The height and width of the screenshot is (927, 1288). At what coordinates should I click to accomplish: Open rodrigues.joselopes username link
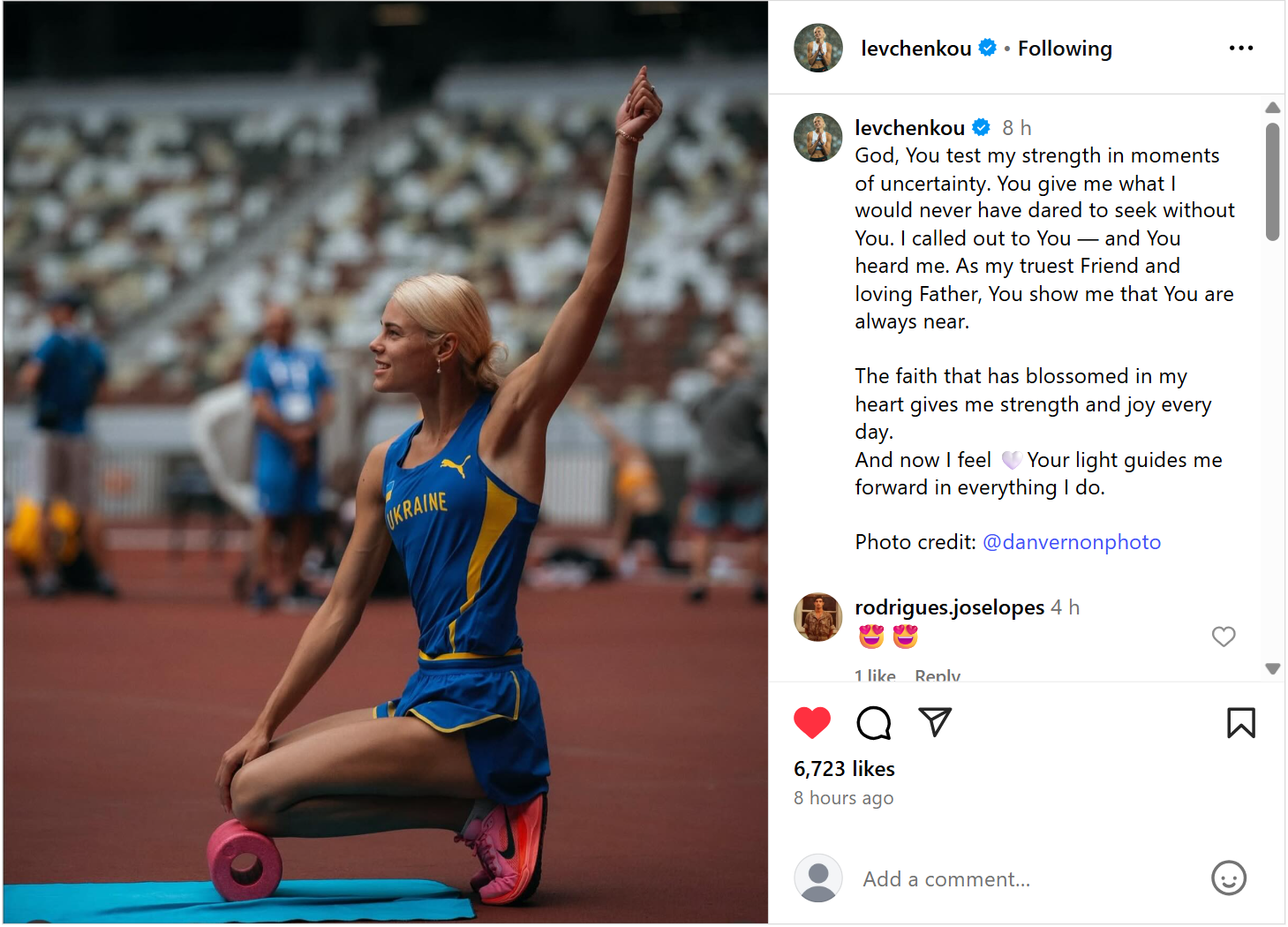[949, 607]
